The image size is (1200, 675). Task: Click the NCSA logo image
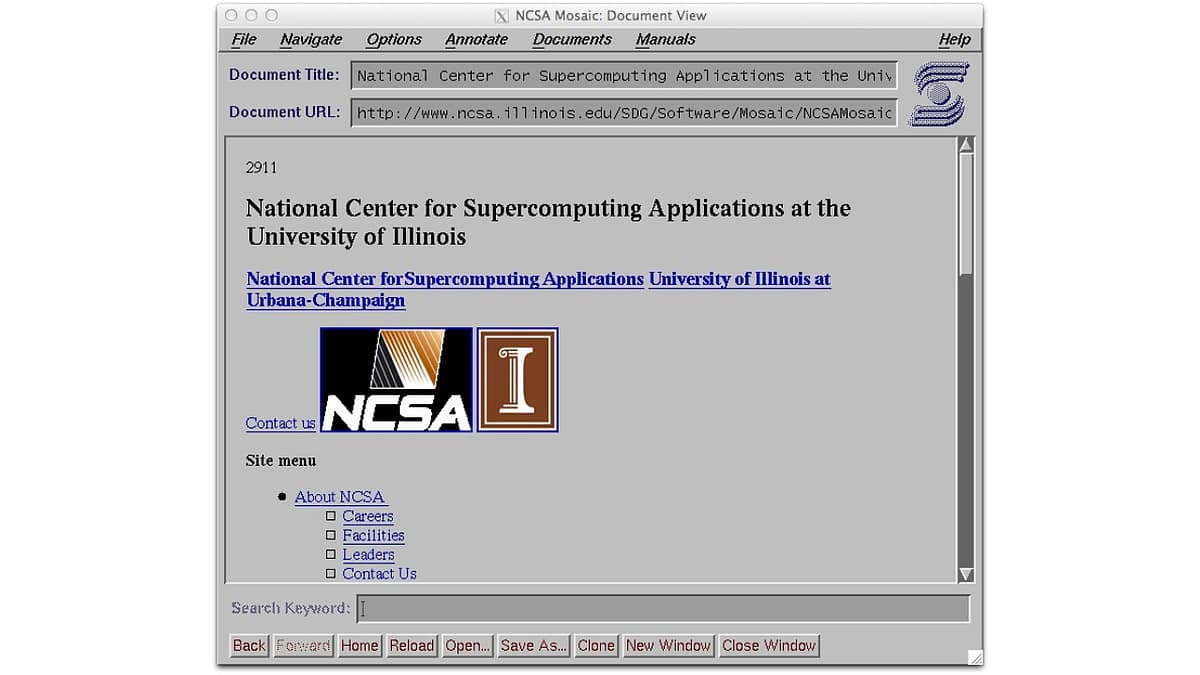[396, 380]
